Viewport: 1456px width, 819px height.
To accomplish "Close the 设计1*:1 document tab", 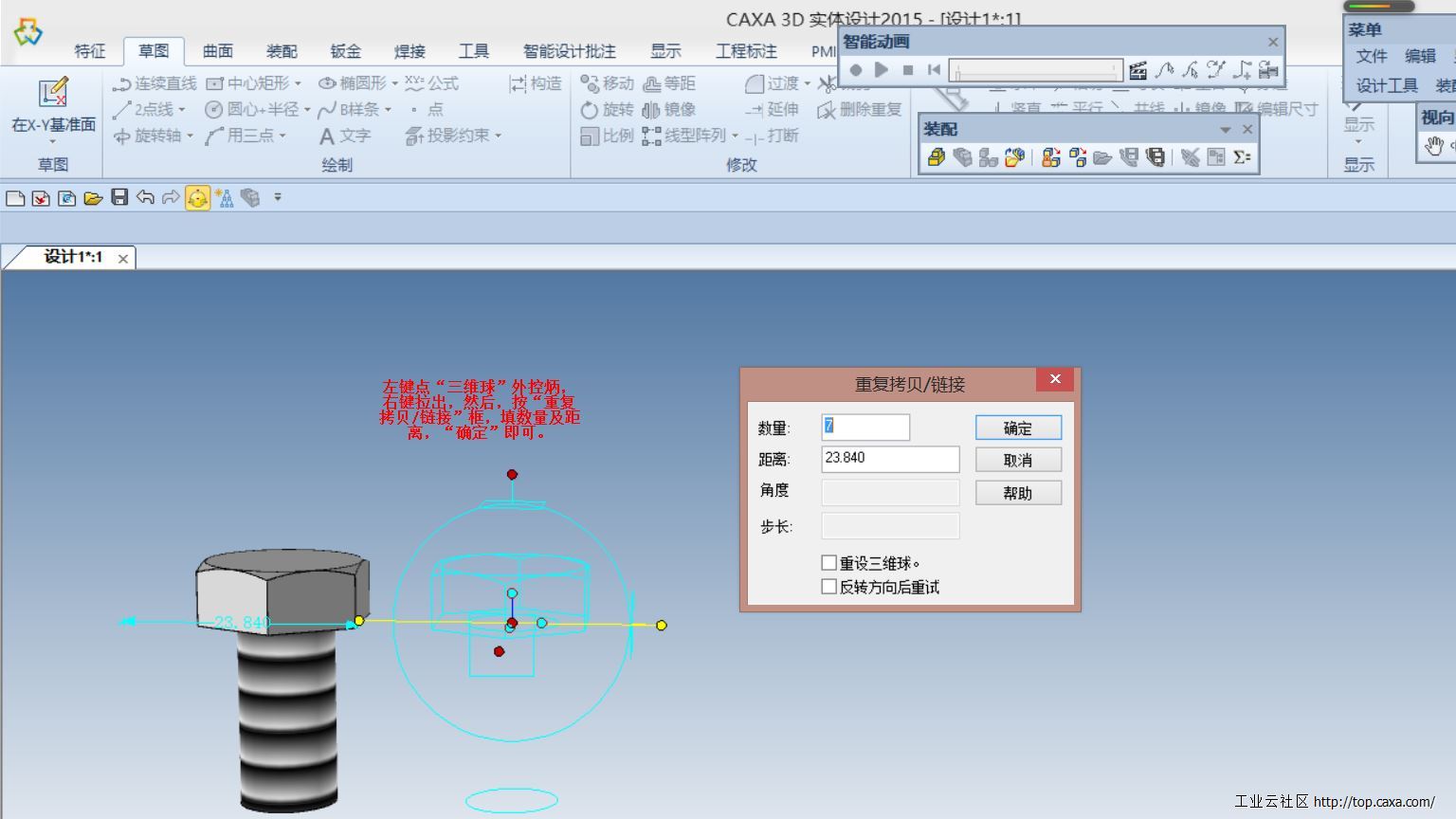I will (123, 258).
